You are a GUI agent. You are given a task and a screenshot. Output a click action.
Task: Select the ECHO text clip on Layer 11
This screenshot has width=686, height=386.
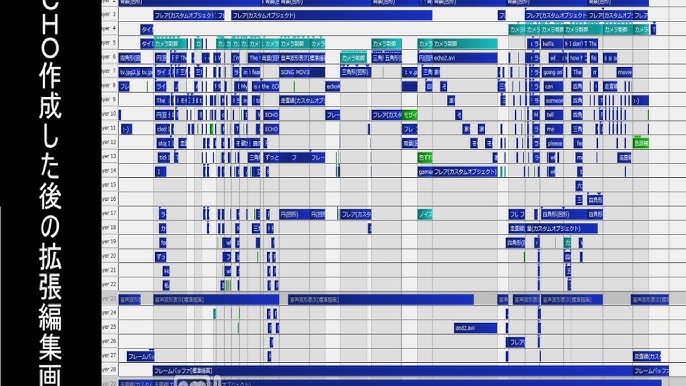click(x=271, y=129)
